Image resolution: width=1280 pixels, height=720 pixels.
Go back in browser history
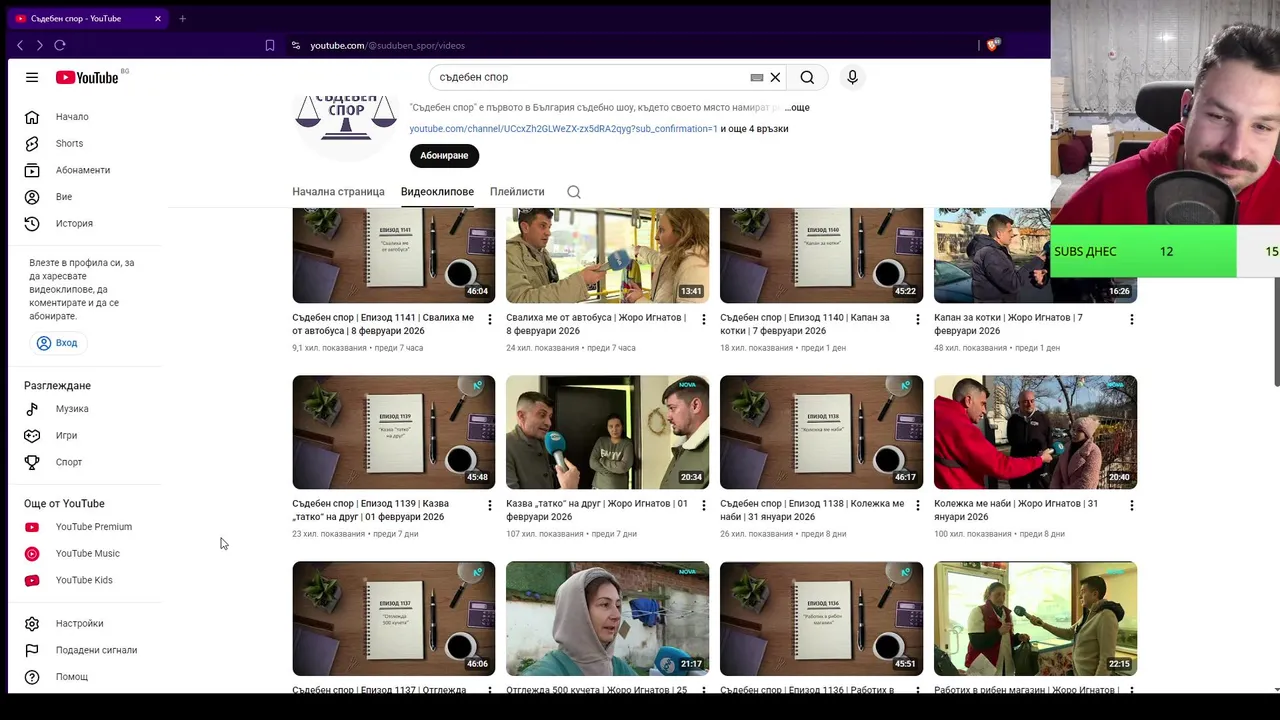click(20, 45)
